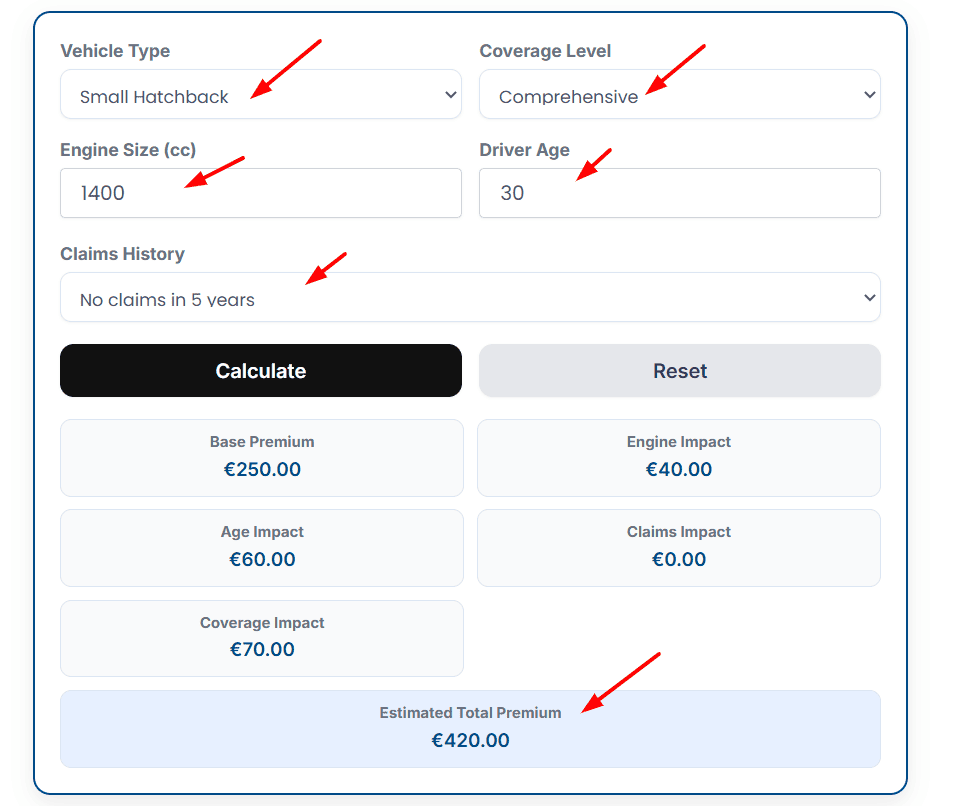The image size is (964, 806).
Task: Select the Claims Impact result card
Action: [679, 546]
